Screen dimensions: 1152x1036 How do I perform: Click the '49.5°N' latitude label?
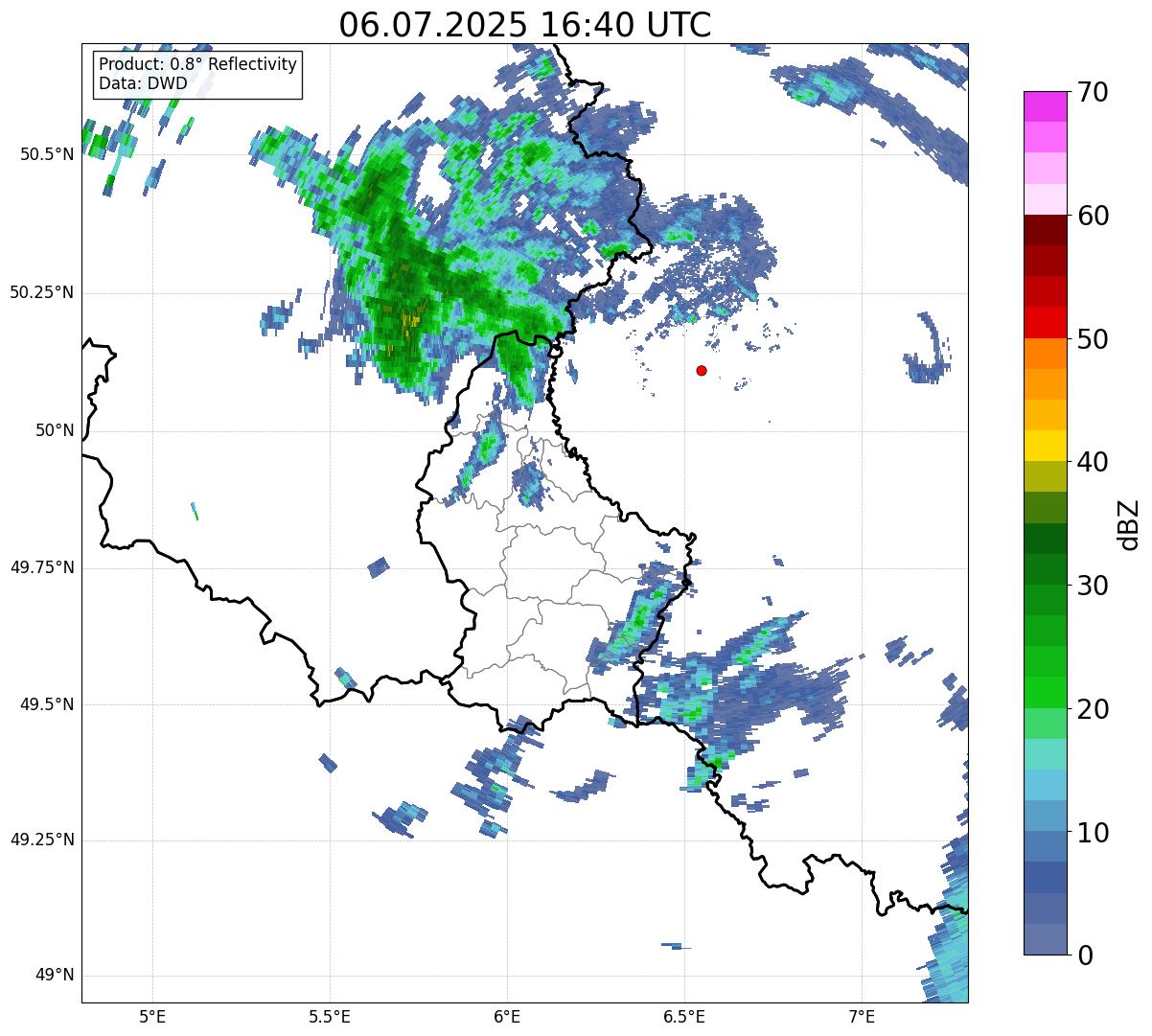pos(46,704)
